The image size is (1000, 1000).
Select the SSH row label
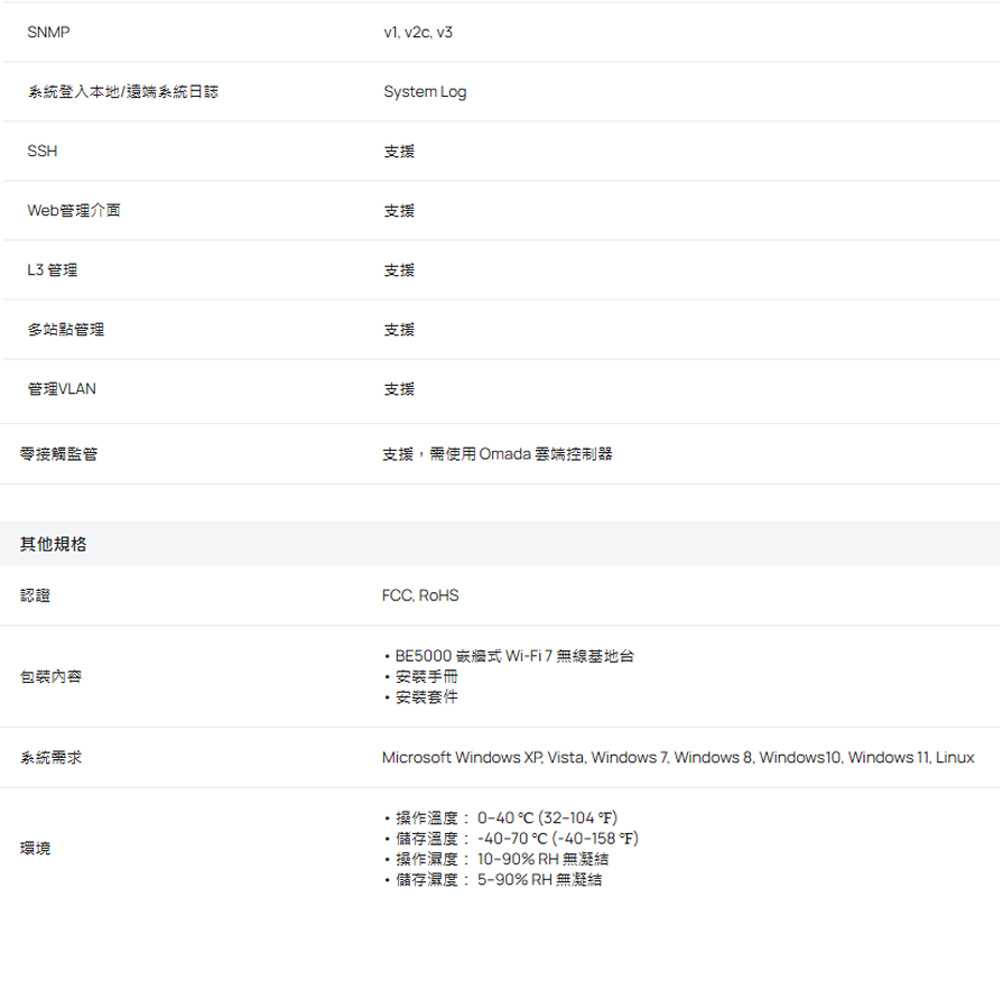(x=43, y=151)
